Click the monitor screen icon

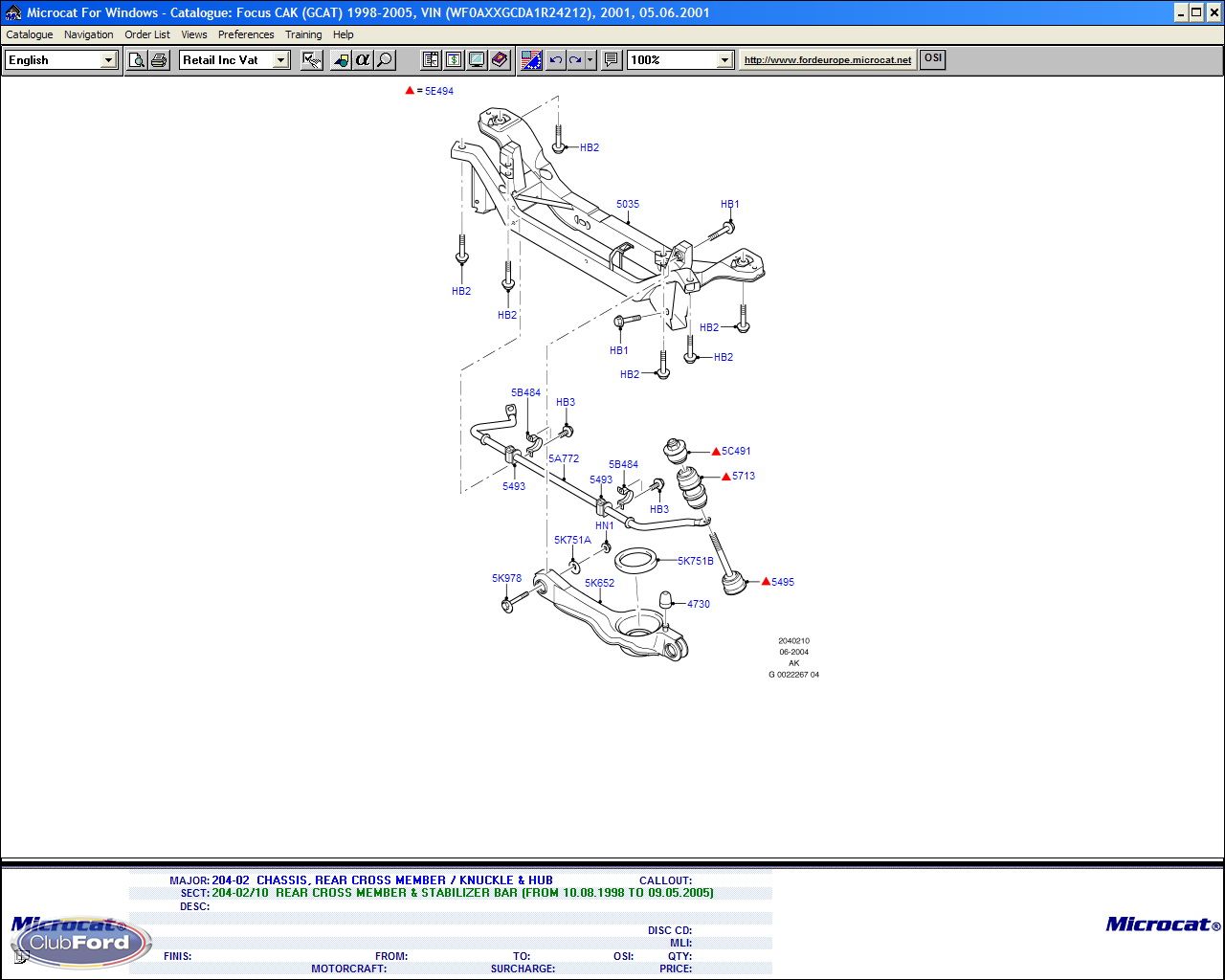477,60
